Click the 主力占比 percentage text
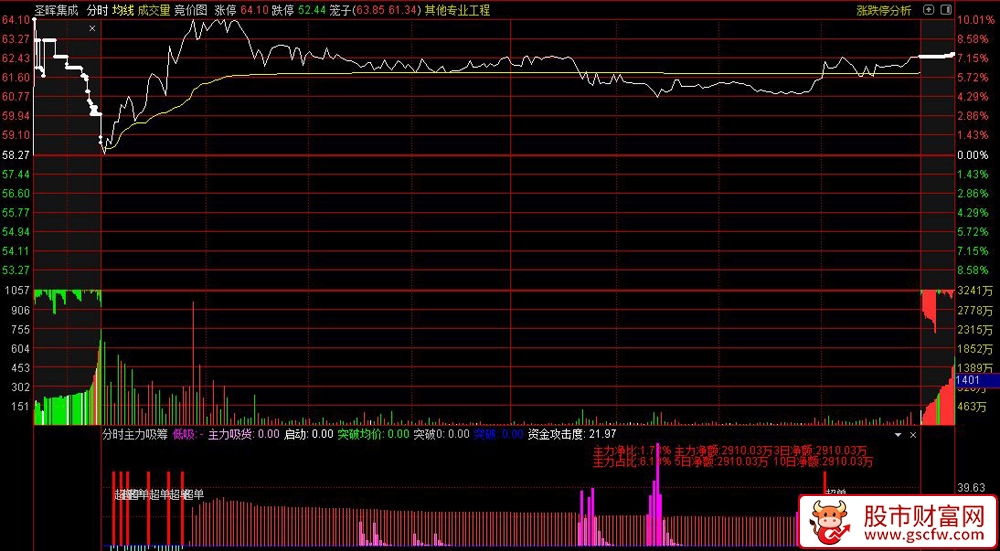The width and height of the screenshot is (1000, 551). pyautogui.click(x=632, y=462)
